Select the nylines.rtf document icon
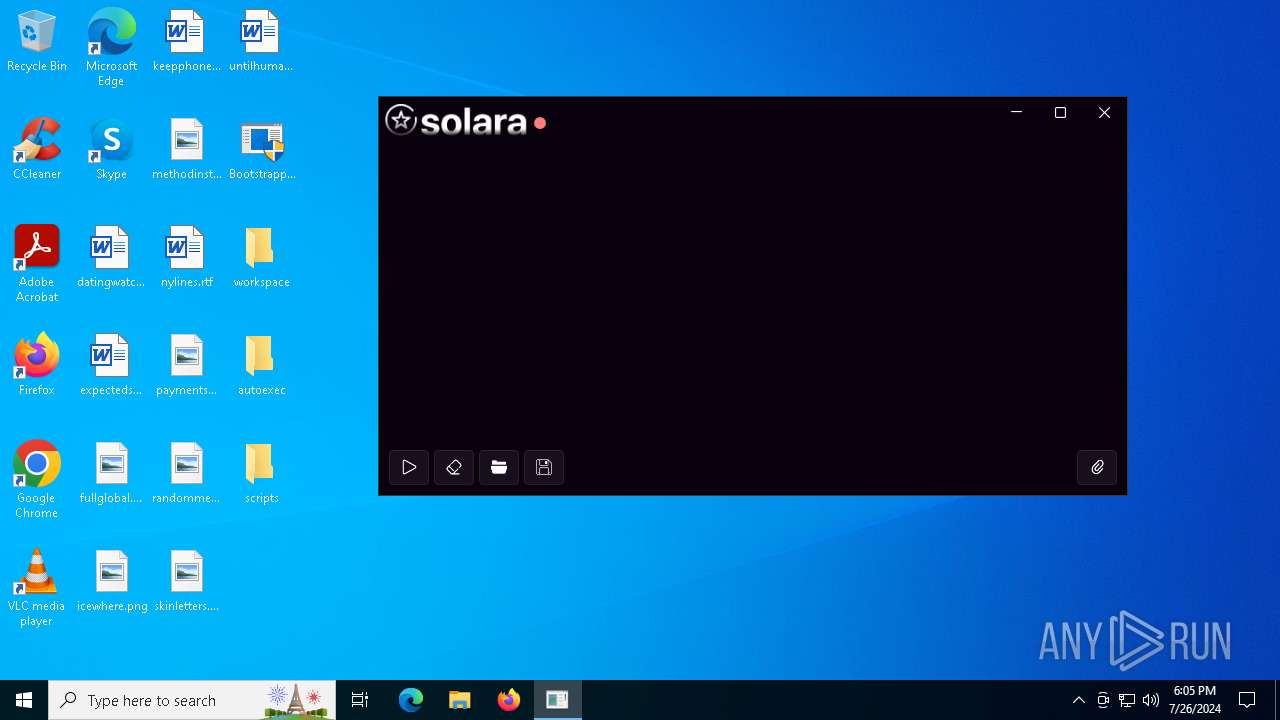1280x720 pixels. (186, 258)
